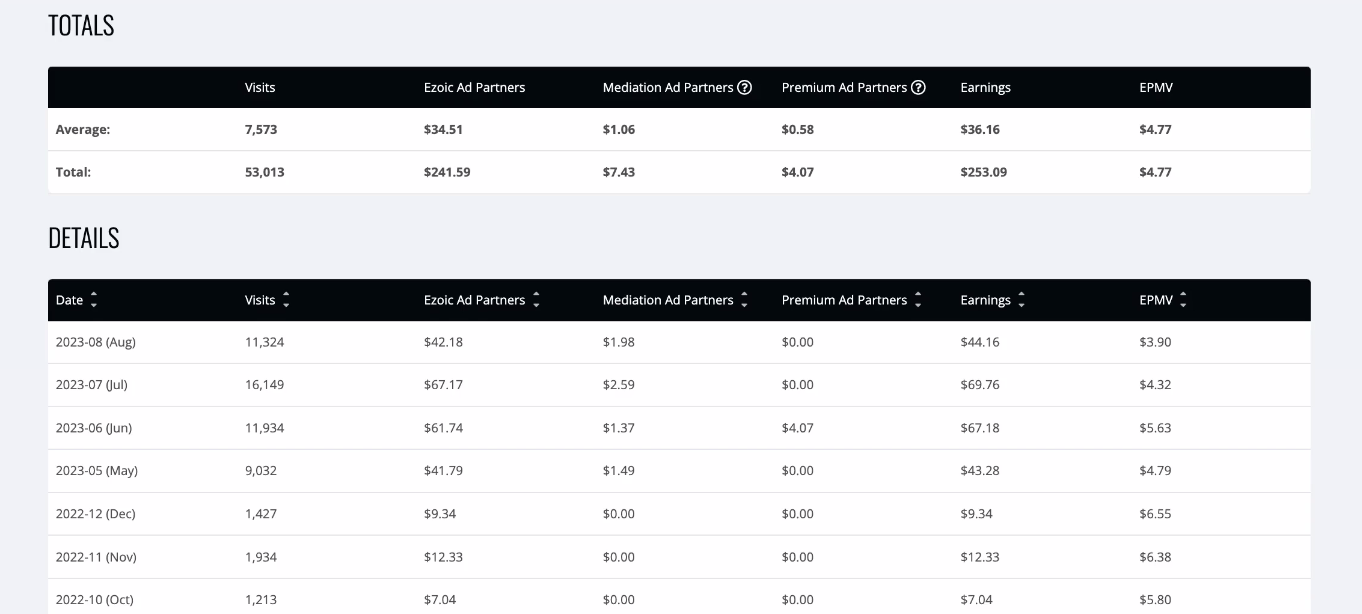Select May mediation value $1.49
The height and width of the screenshot is (614, 1362).
[x=618, y=471]
